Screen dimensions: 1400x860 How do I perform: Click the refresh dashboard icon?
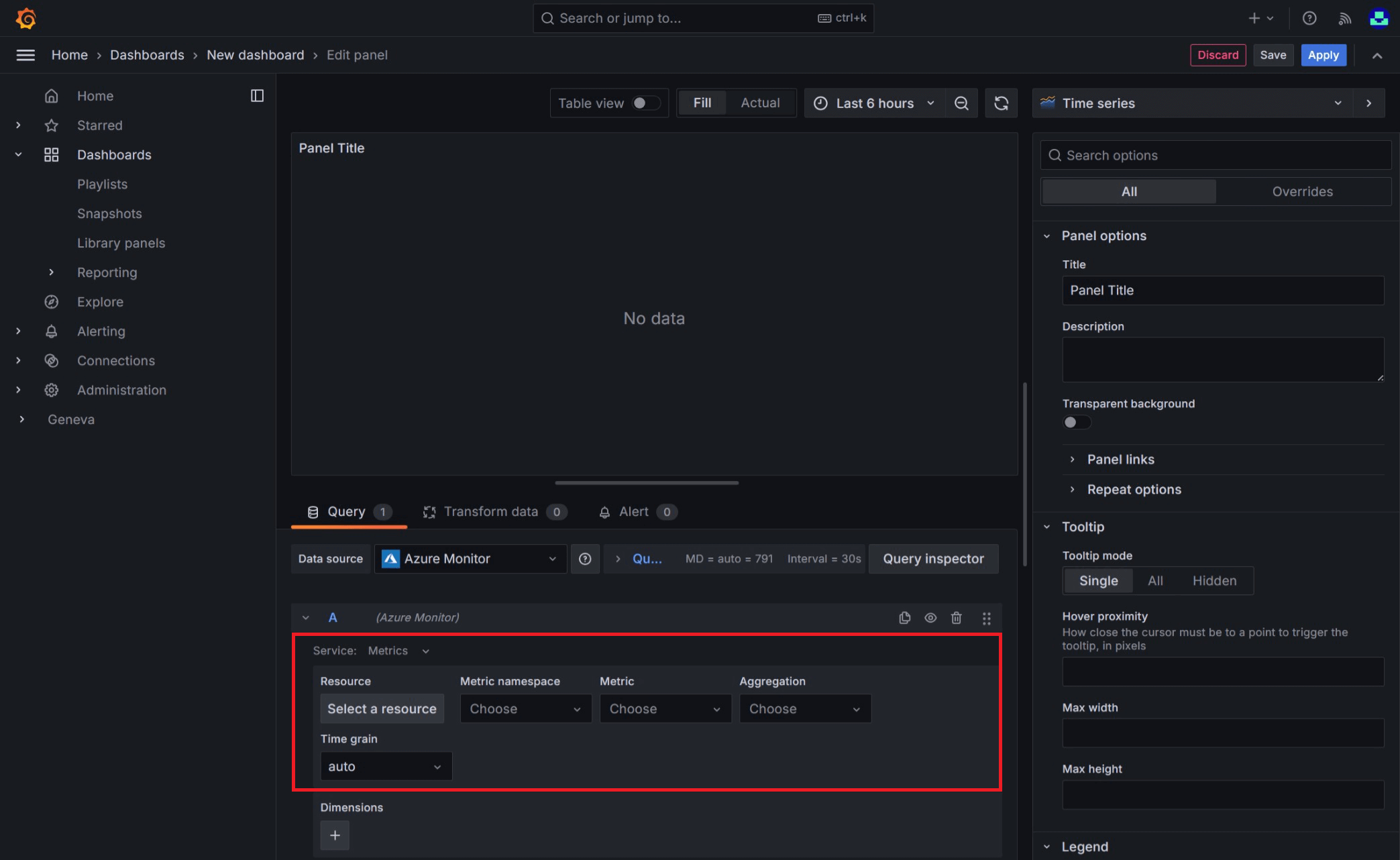pyautogui.click(x=1001, y=103)
